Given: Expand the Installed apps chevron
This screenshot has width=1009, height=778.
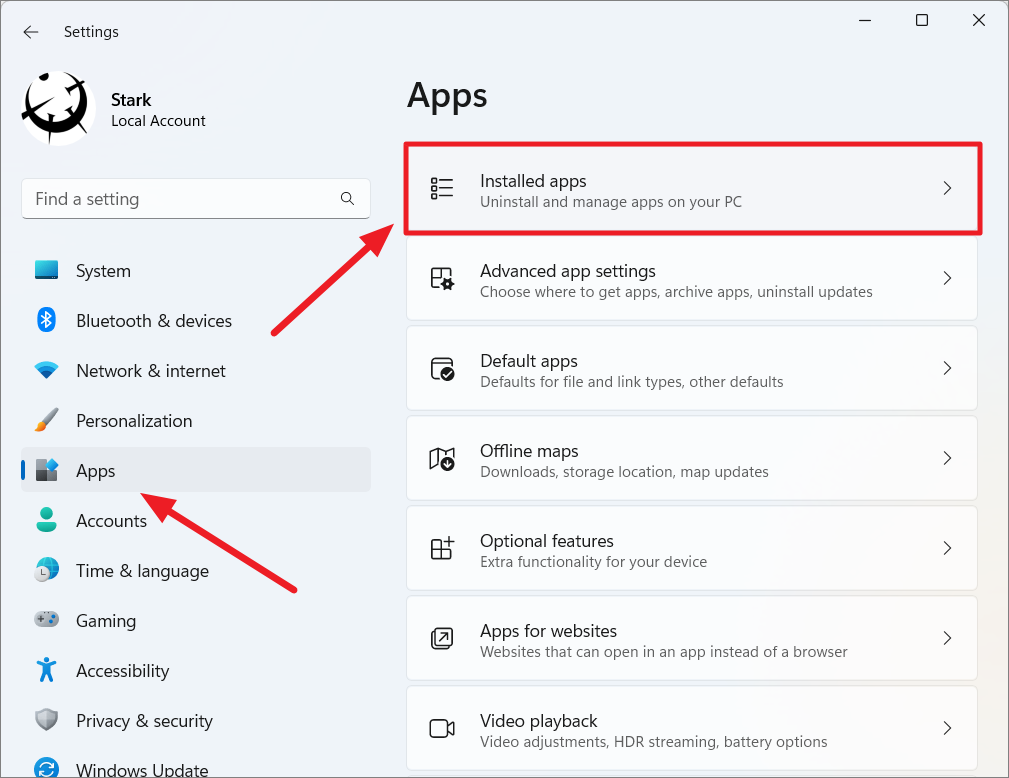Looking at the screenshot, I should point(947,187).
